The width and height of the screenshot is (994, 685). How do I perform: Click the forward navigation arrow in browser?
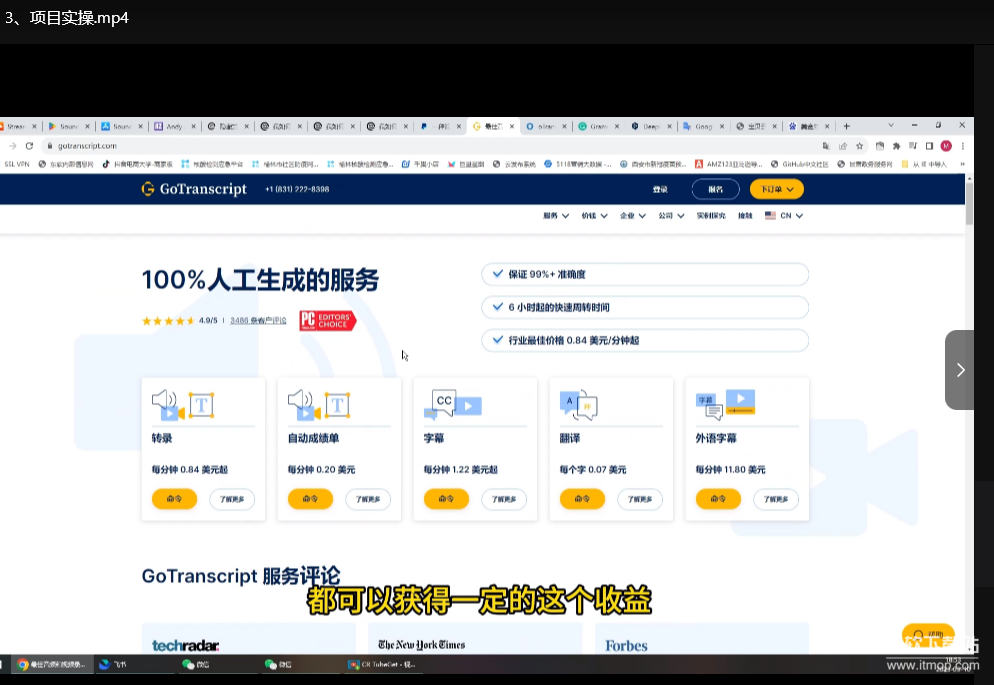[x=13, y=146]
